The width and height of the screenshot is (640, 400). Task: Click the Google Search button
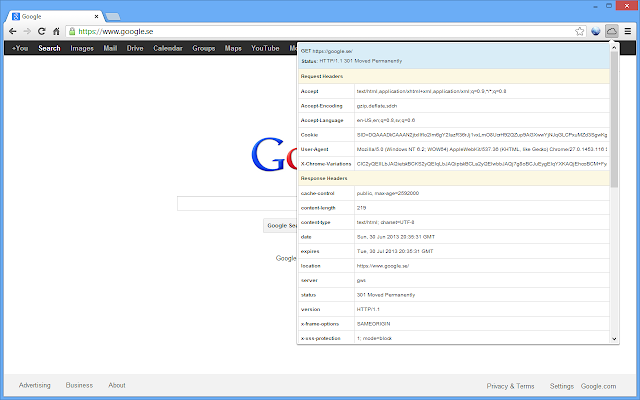pos(280,225)
